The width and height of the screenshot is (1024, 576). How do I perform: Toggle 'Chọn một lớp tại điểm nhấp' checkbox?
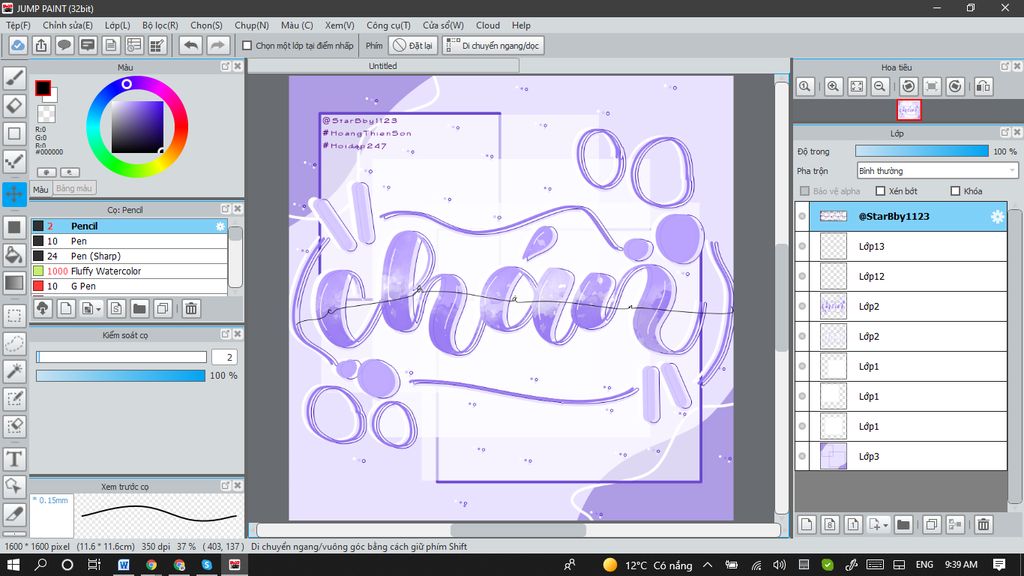[247, 46]
